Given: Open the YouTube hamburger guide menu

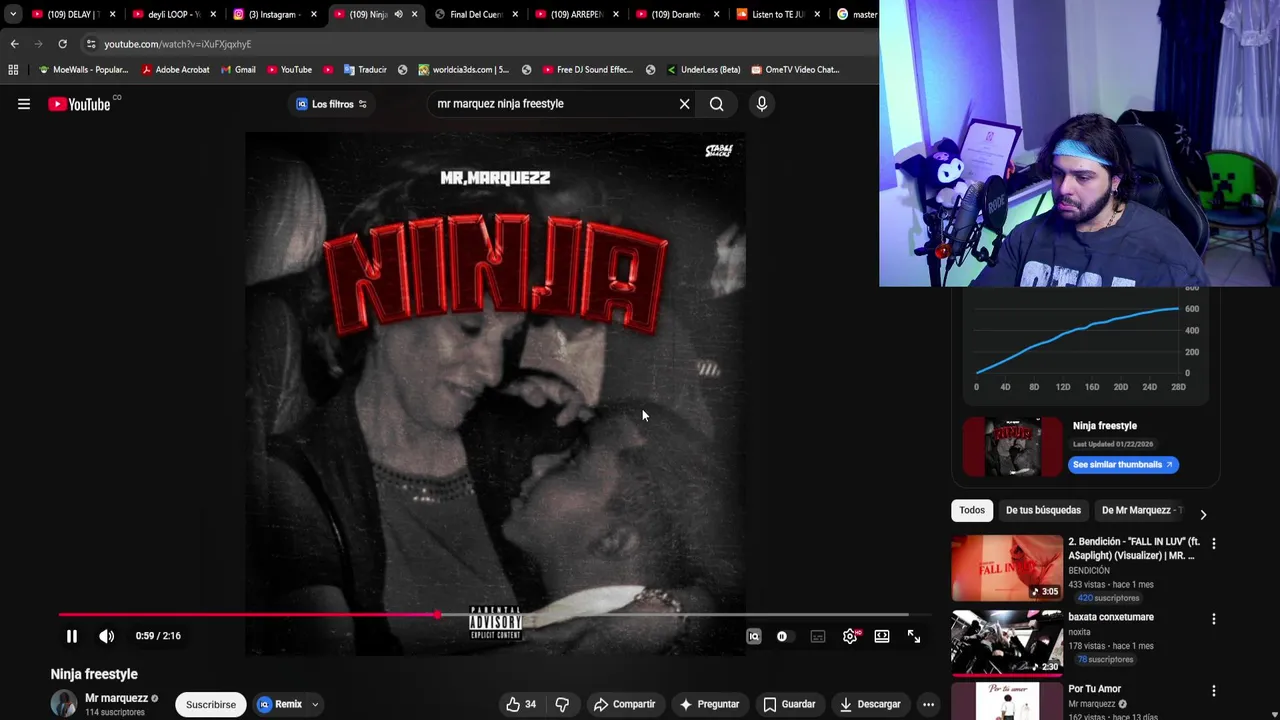Looking at the screenshot, I should pyautogui.click(x=24, y=104).
